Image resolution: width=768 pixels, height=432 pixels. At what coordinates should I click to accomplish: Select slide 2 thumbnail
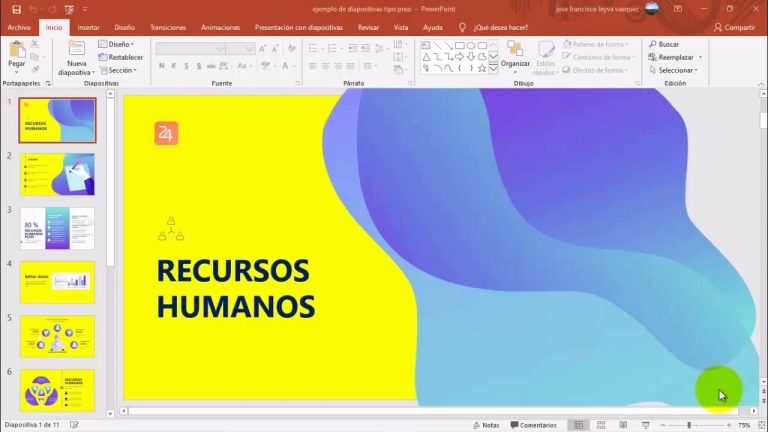coord(58,174)
